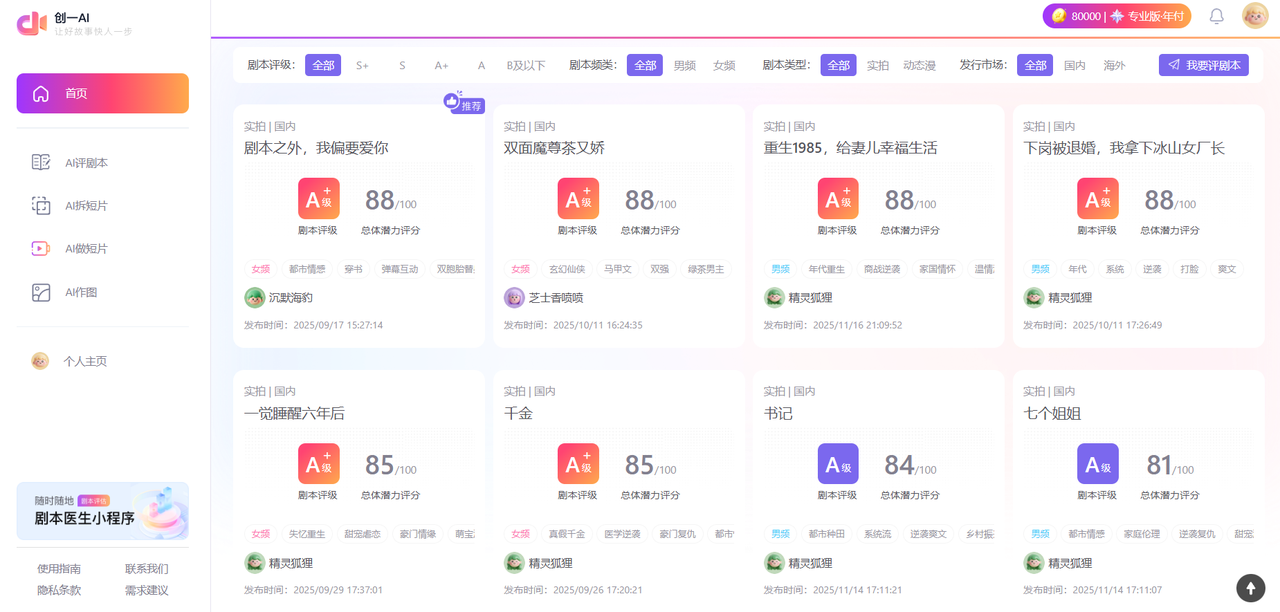
Task: Filter 剧本类型 by 动态漫
Action: pyautogui.click(x=919, y=65)
